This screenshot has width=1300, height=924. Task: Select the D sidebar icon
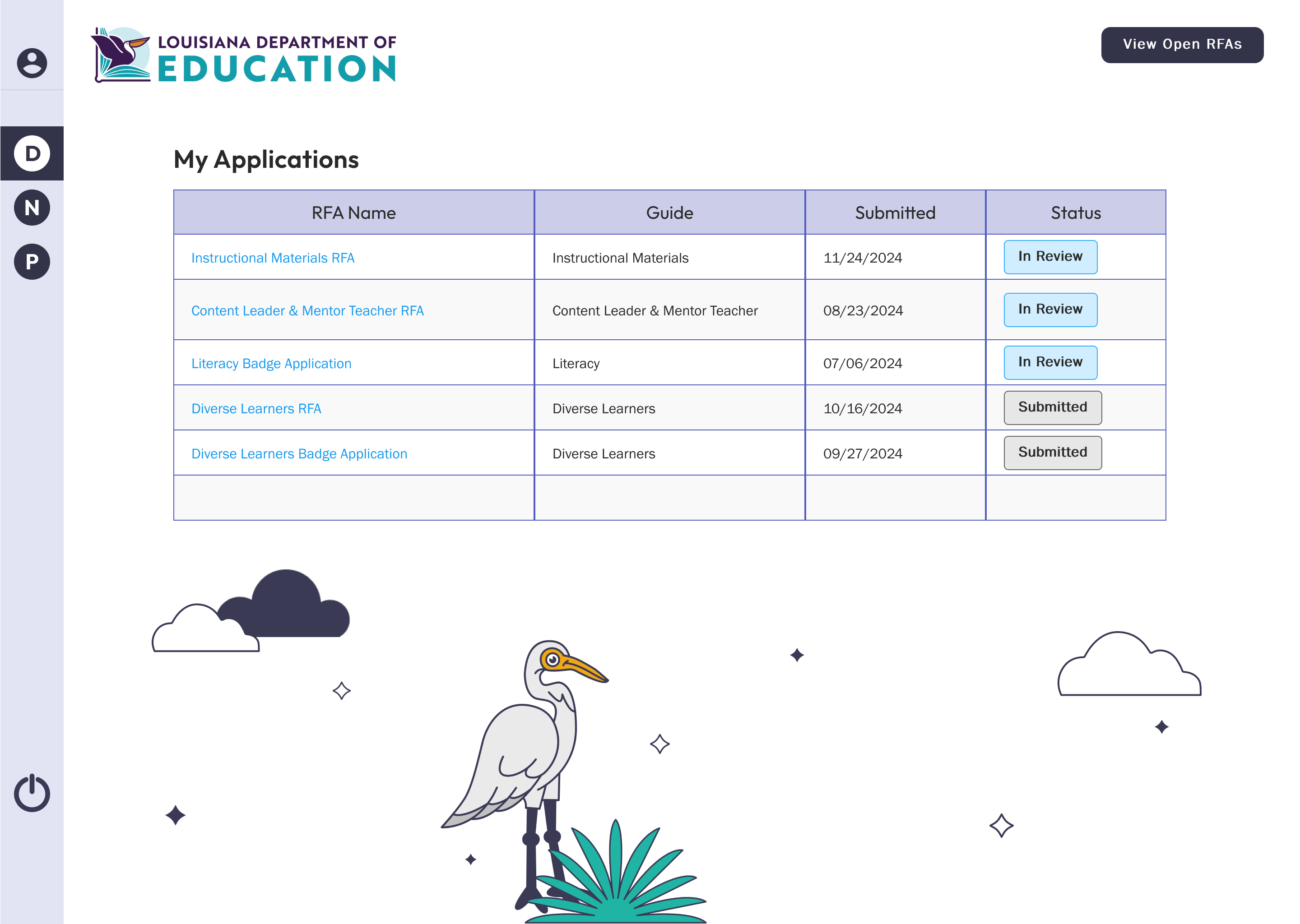(32, 153)
